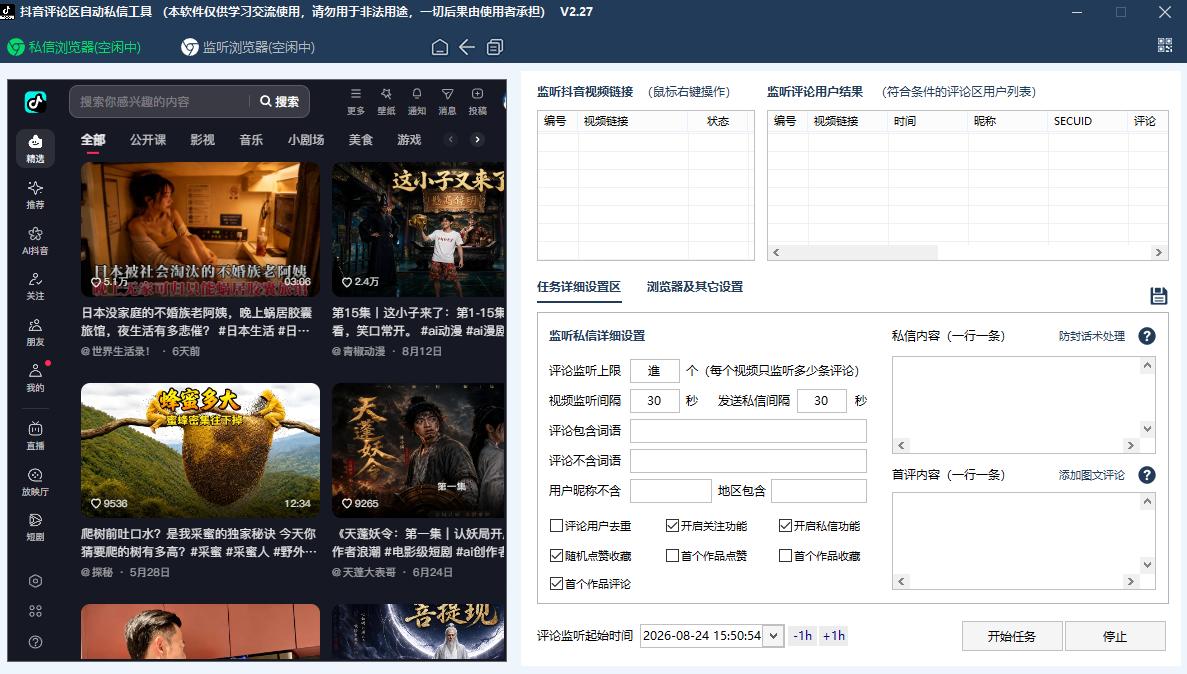1187x674 pixels.
Task: Switch to 私信浏览器 tab
Action: (x=74, y=47)
